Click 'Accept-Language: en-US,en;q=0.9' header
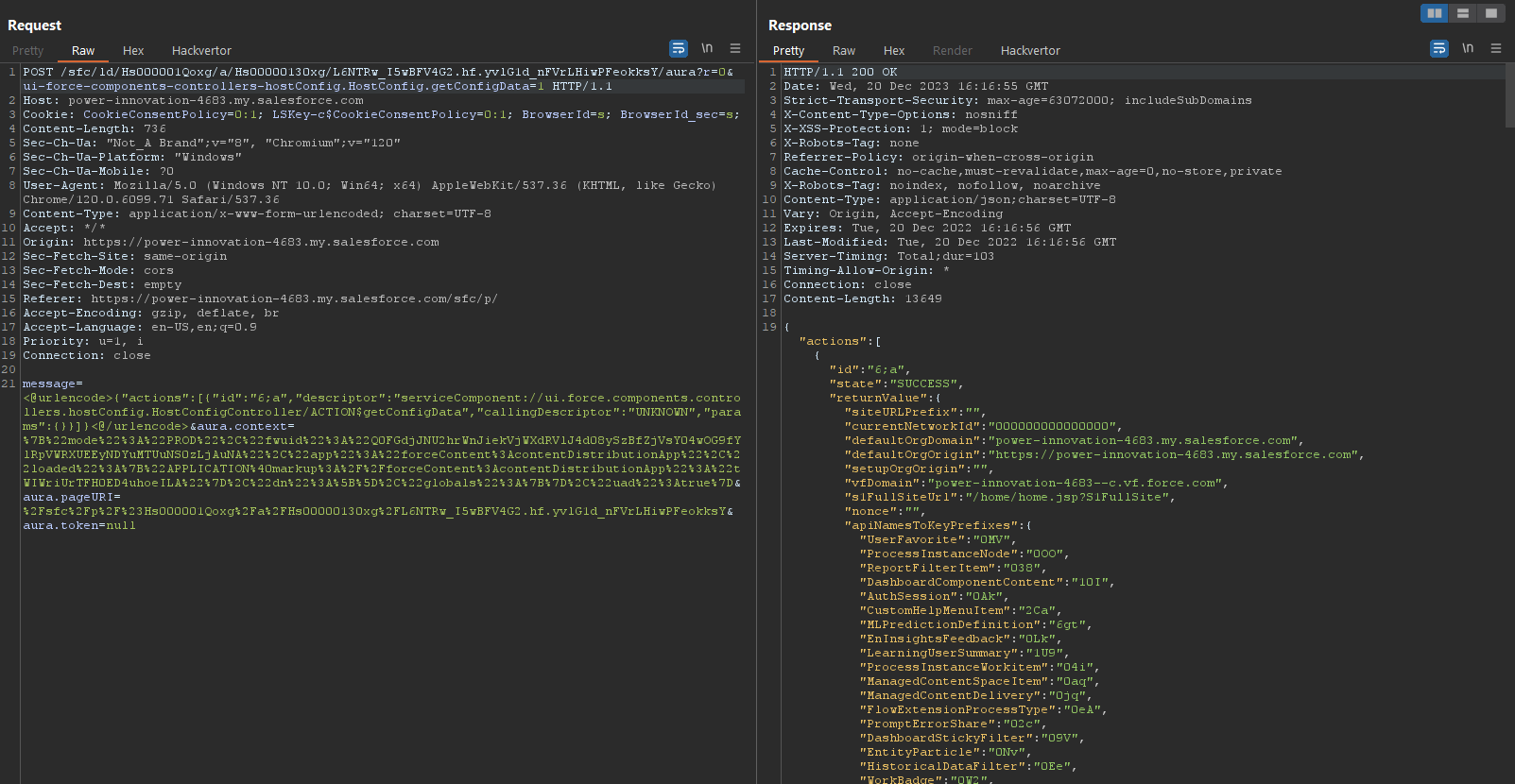Image resolution: width=1515 pixels, height=784 pixels. [x=140, y=327]
